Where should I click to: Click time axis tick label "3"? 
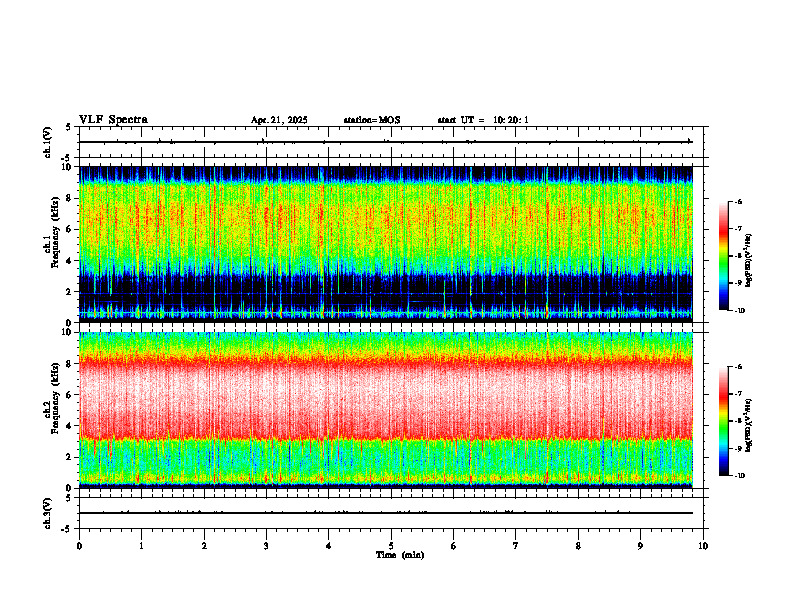266,546
